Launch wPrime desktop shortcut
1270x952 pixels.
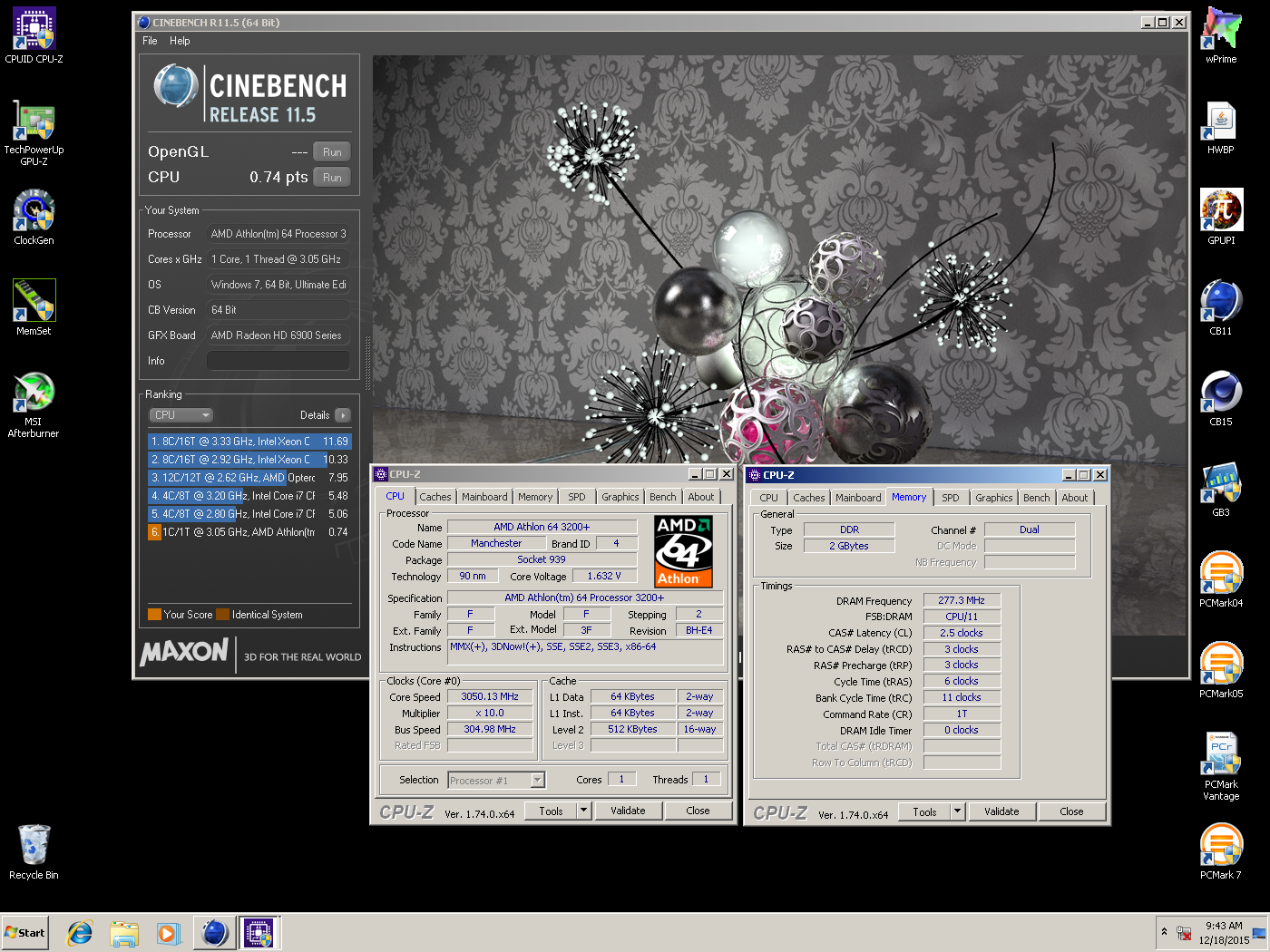click(1221, 36)
